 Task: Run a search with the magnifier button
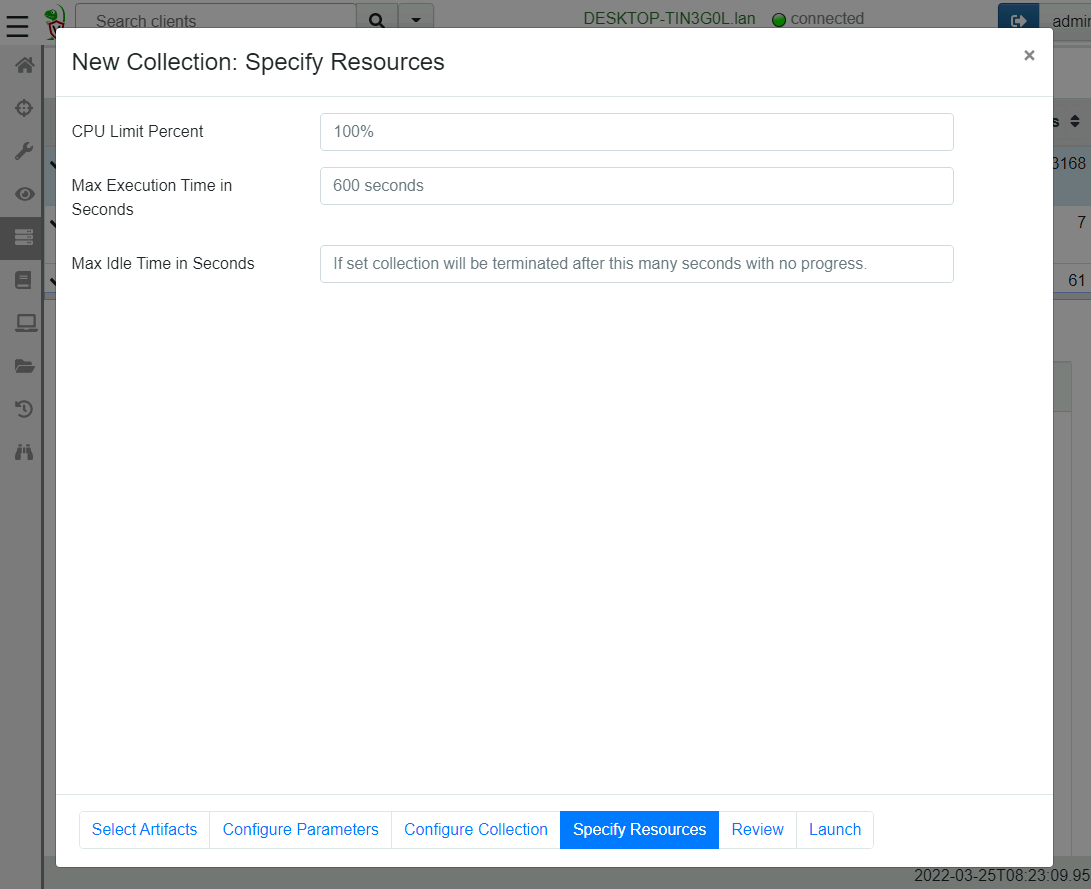pos(376,19)
